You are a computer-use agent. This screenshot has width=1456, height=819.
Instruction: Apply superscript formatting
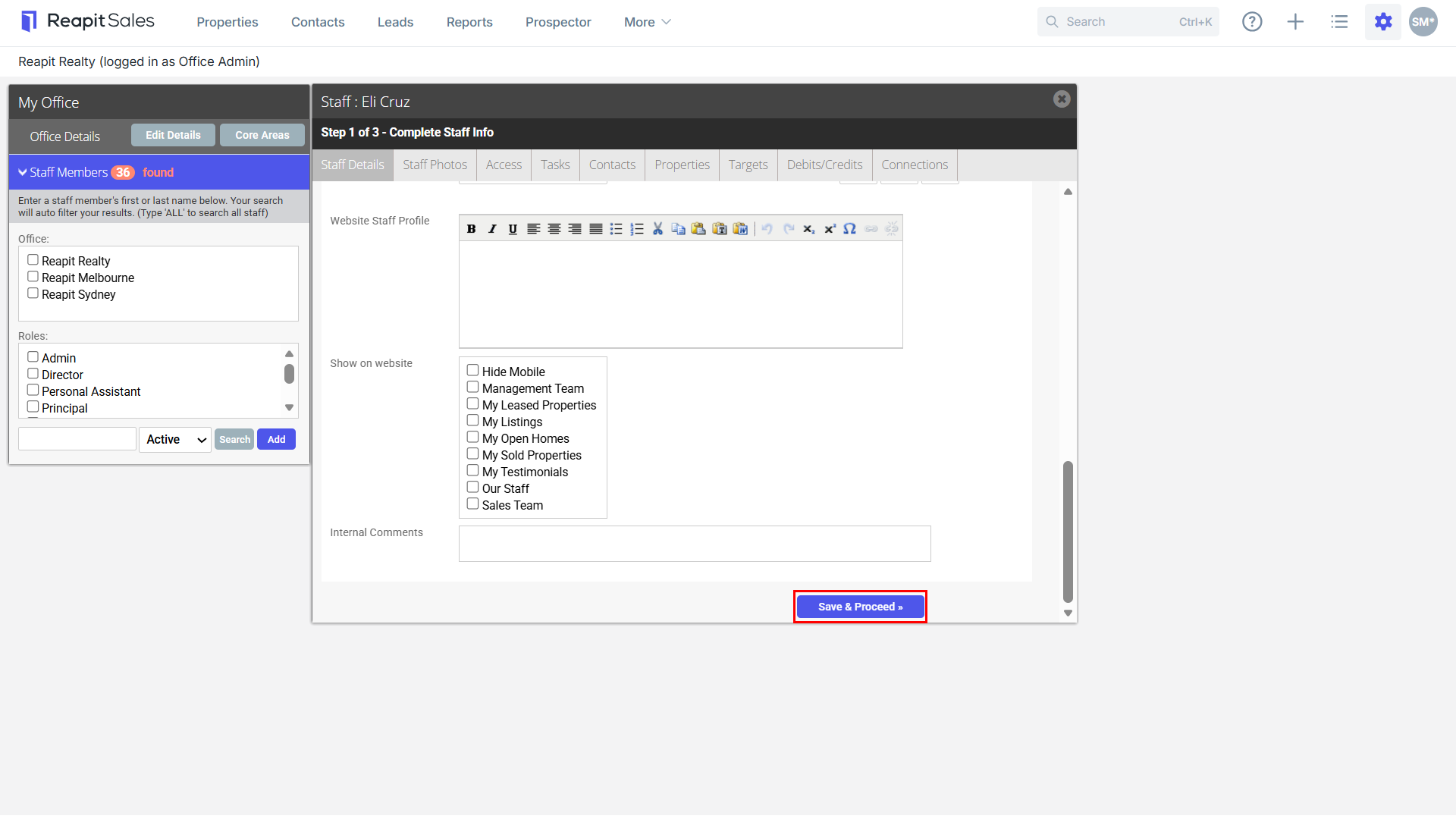(x=830, y=229)
